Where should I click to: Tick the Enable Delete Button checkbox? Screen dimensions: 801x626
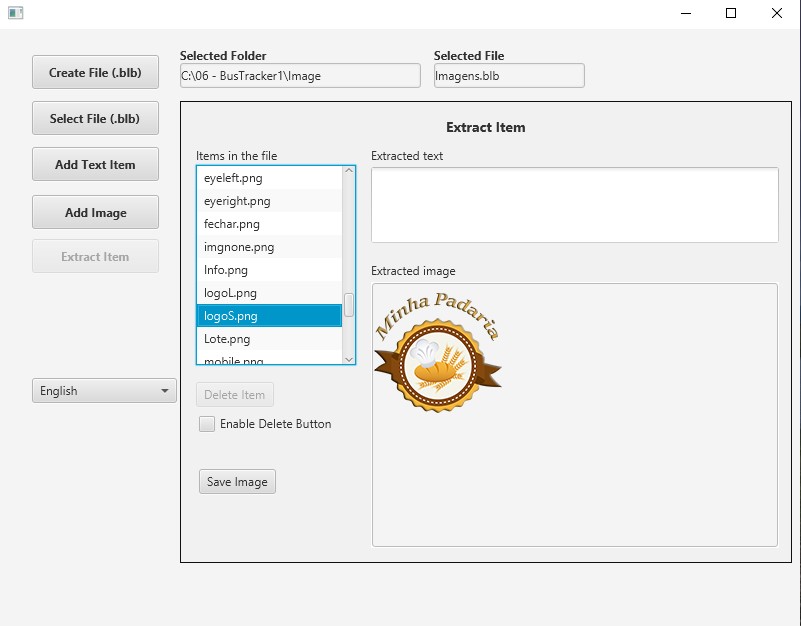tap(207, 424)
